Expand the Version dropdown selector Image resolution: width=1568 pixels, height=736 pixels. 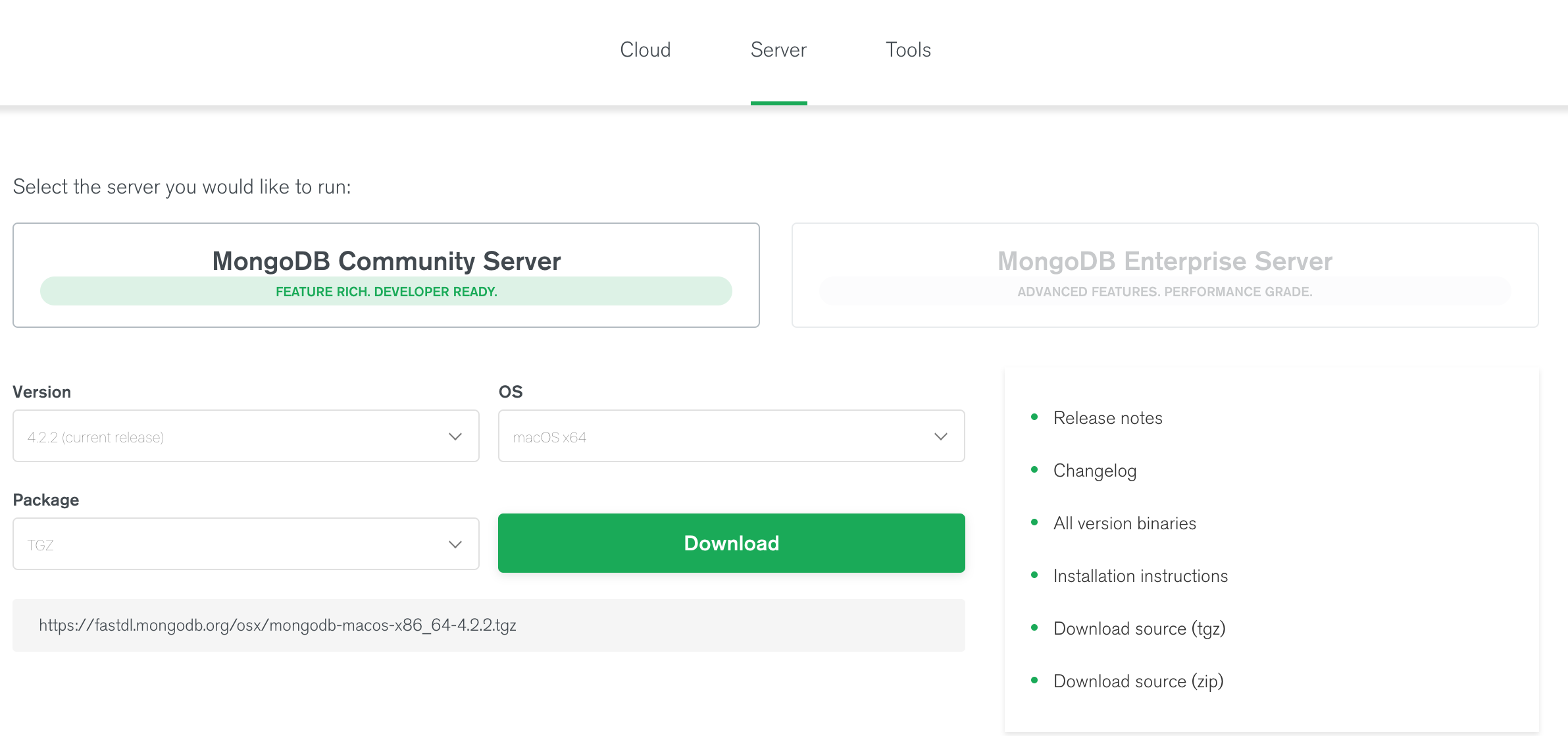(246, 436)
